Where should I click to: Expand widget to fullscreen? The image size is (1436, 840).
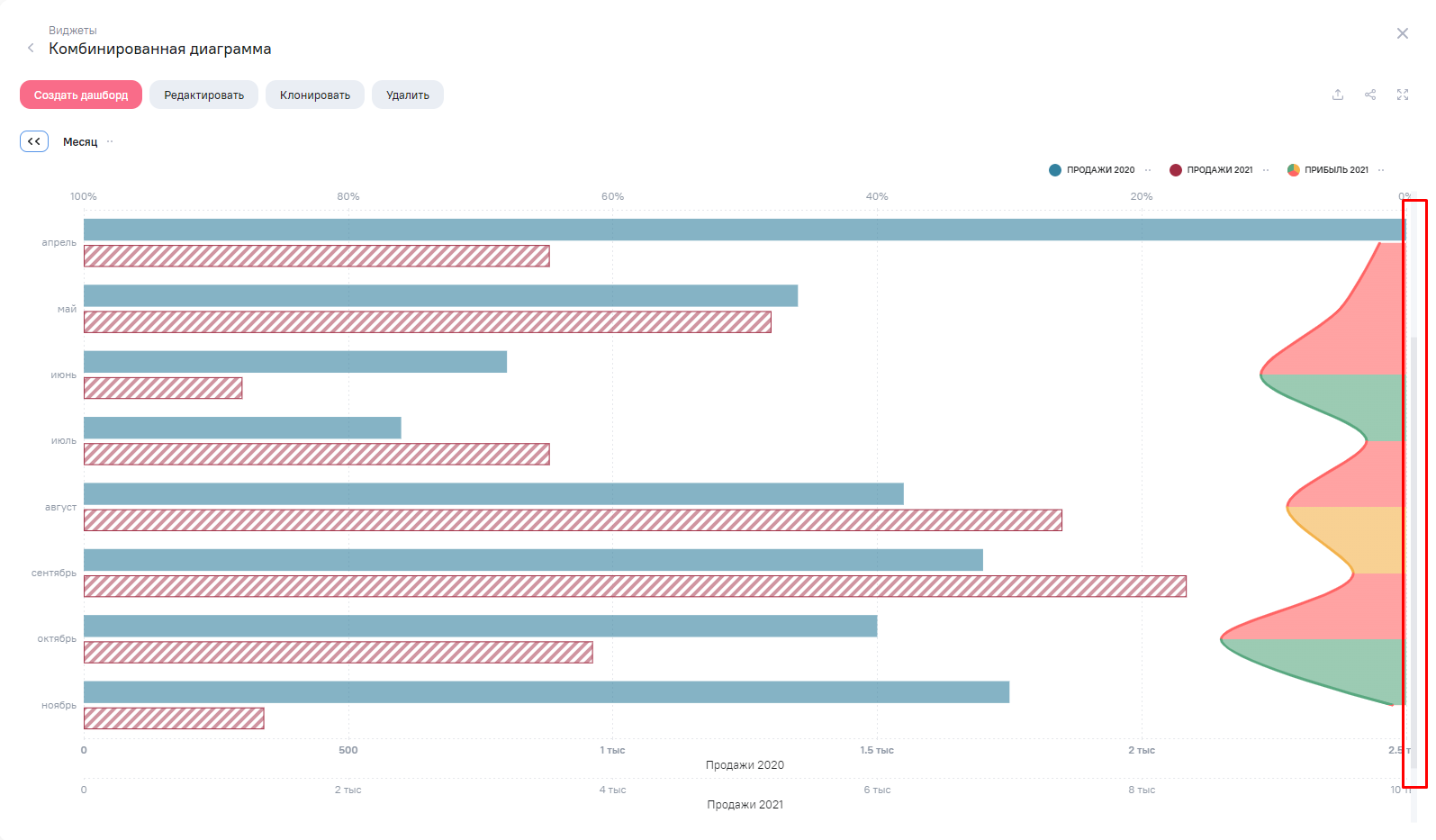click(1403, 95)
